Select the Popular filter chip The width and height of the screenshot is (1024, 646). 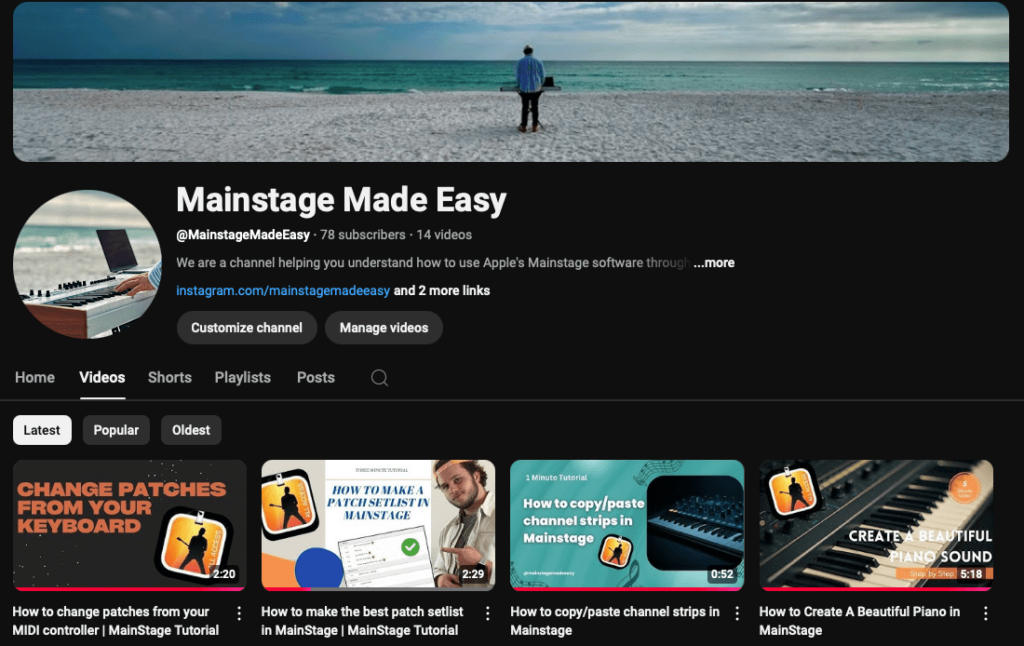(x=116, y=429)
